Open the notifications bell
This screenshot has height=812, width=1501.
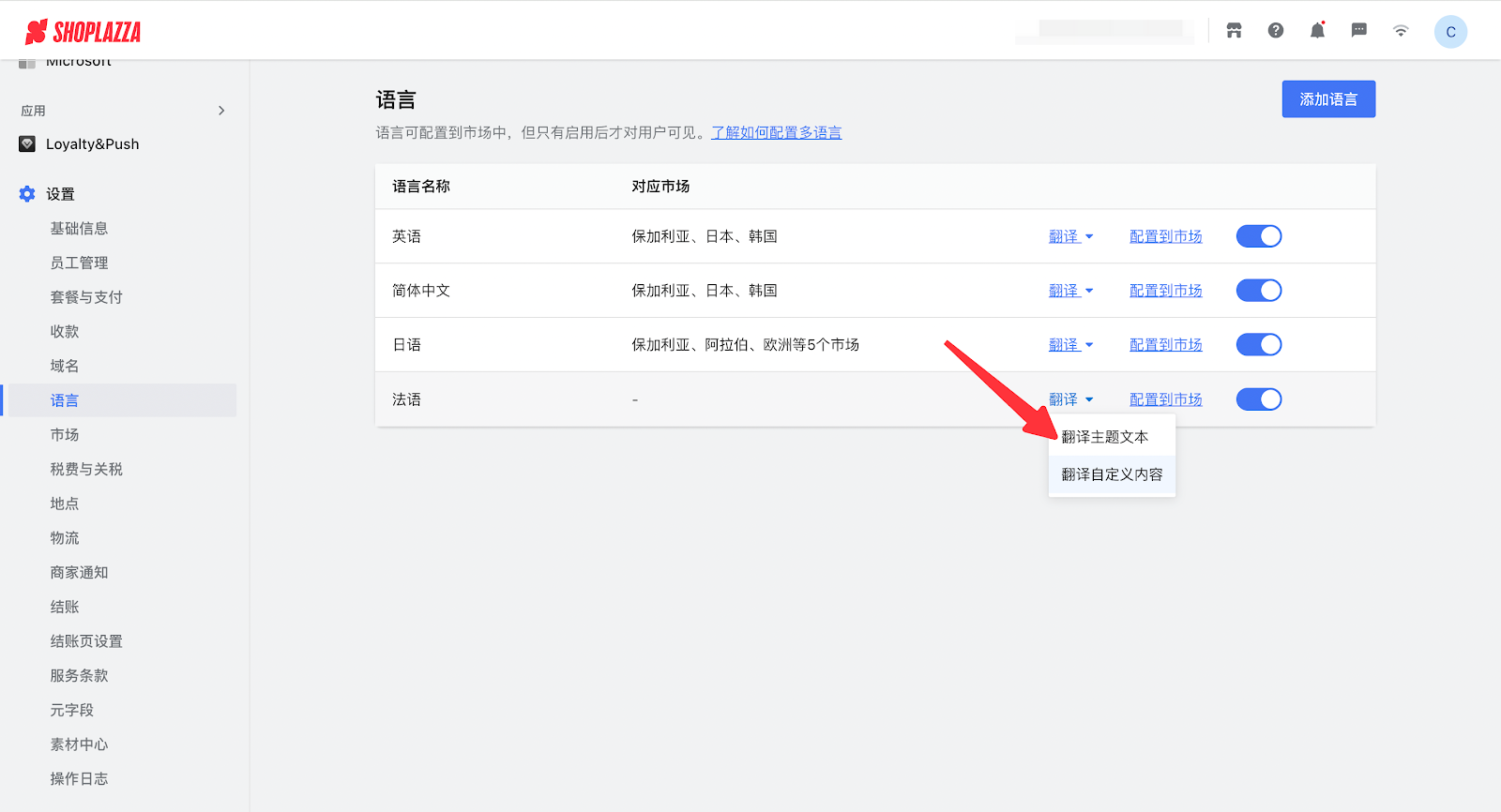pos(1317,31)
